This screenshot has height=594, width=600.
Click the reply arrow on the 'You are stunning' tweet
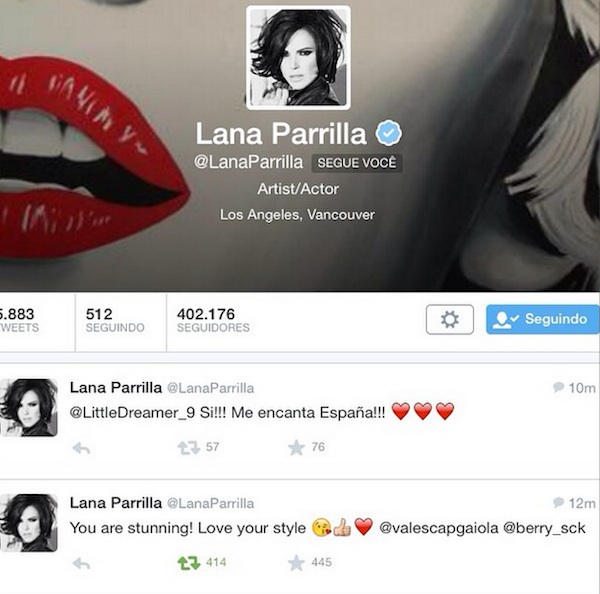coord(81,563)
